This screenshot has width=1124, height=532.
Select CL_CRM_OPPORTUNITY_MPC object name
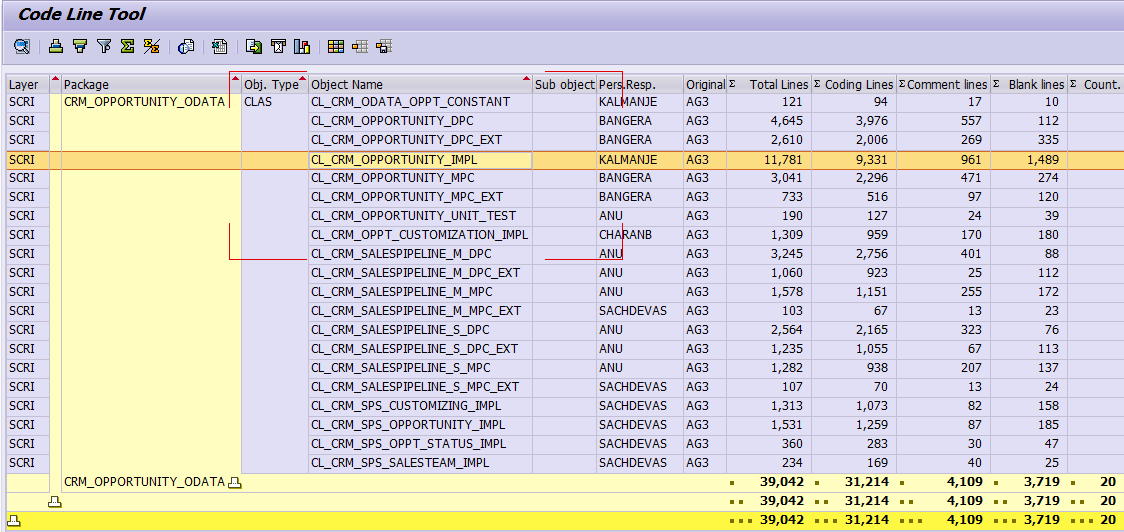393,178
